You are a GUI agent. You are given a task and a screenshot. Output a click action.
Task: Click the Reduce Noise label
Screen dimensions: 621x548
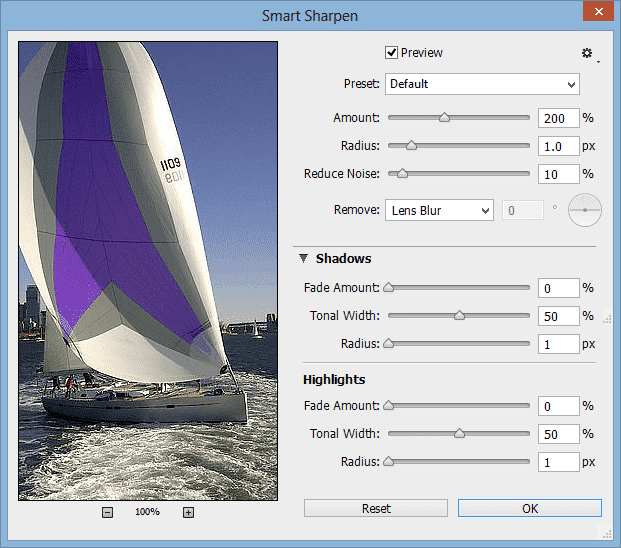342,173
